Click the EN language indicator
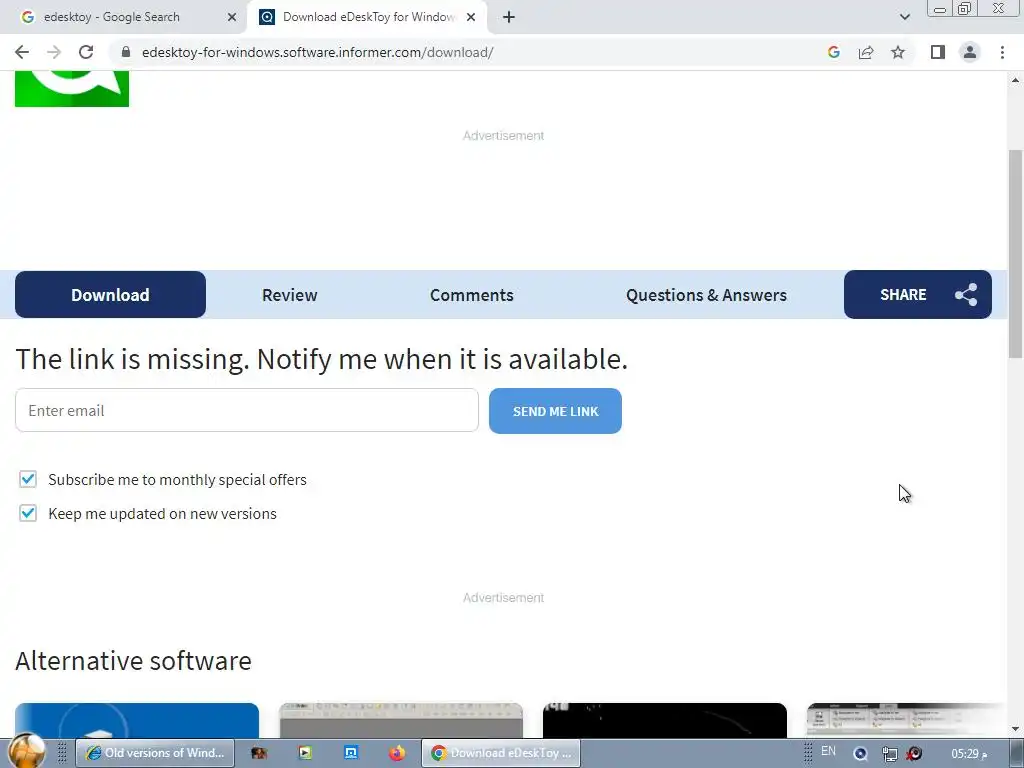This screenshot has height=768, width=1024. coord(828,751)
